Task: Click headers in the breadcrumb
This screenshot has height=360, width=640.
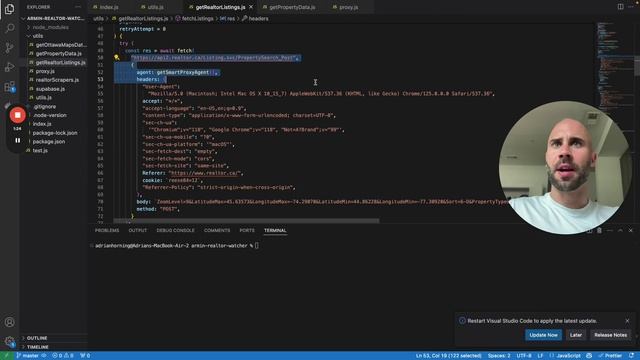Action: (258, 18)
